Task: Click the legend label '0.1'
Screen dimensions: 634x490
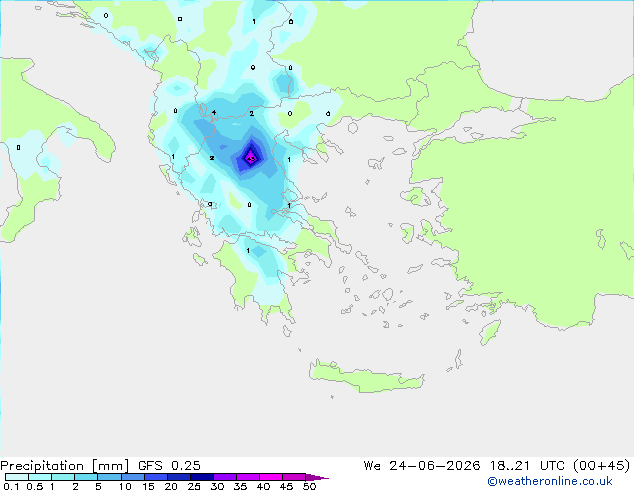Action: pos(11,486)
